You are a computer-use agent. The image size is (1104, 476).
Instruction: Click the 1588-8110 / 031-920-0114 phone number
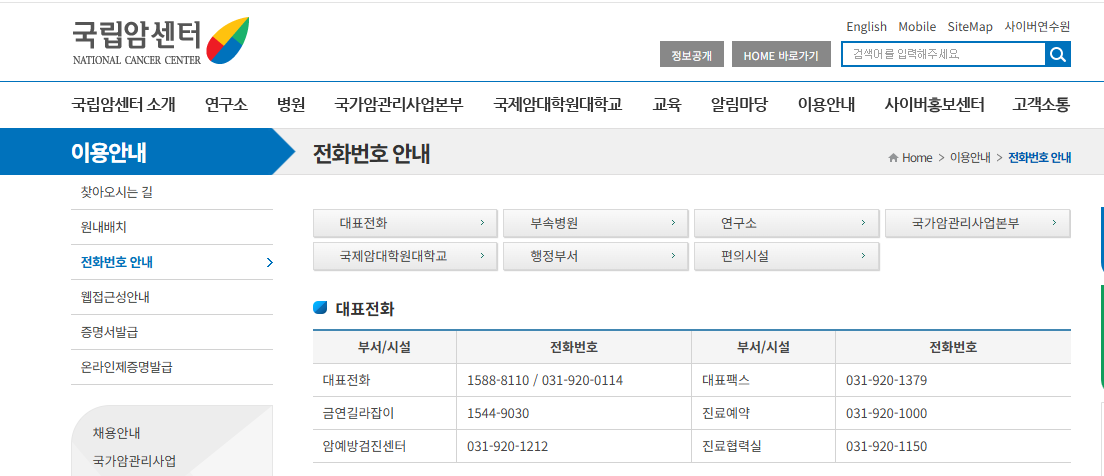coord(545,381)
